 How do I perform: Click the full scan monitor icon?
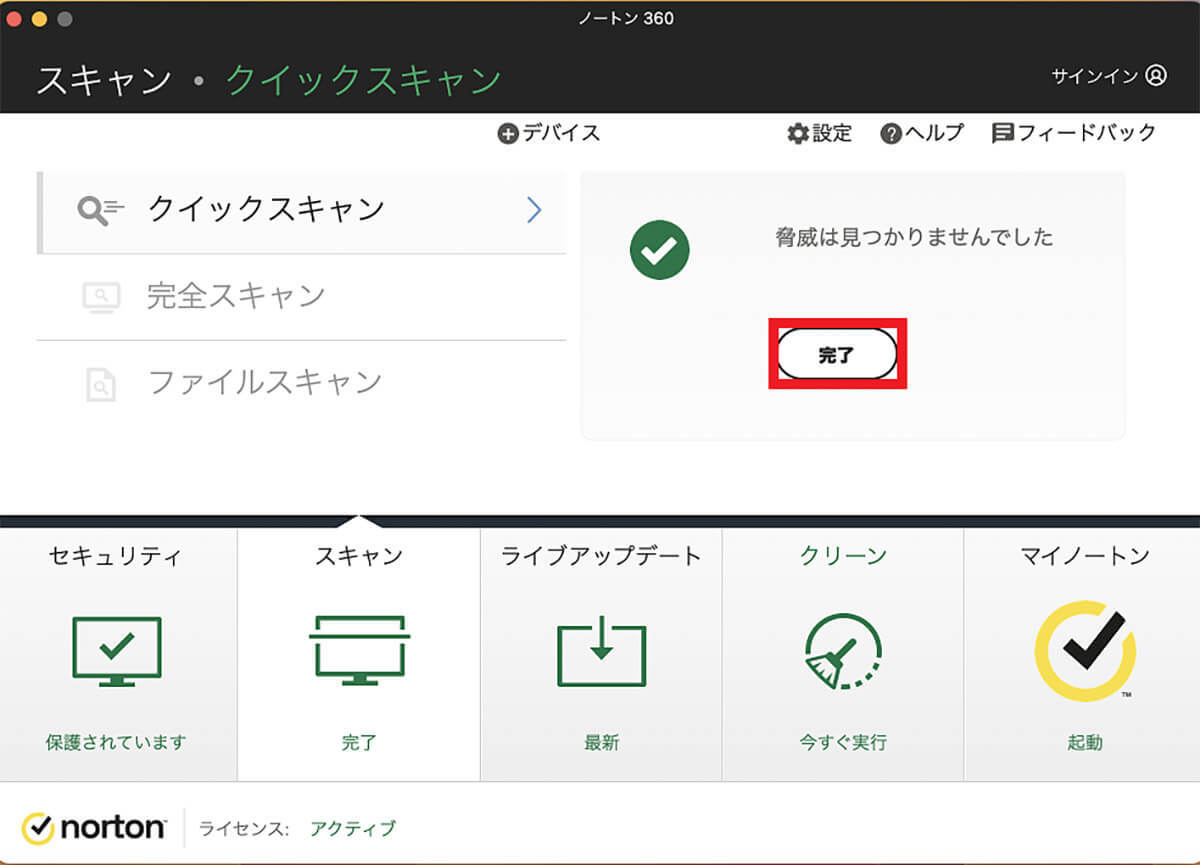(101, 297)
